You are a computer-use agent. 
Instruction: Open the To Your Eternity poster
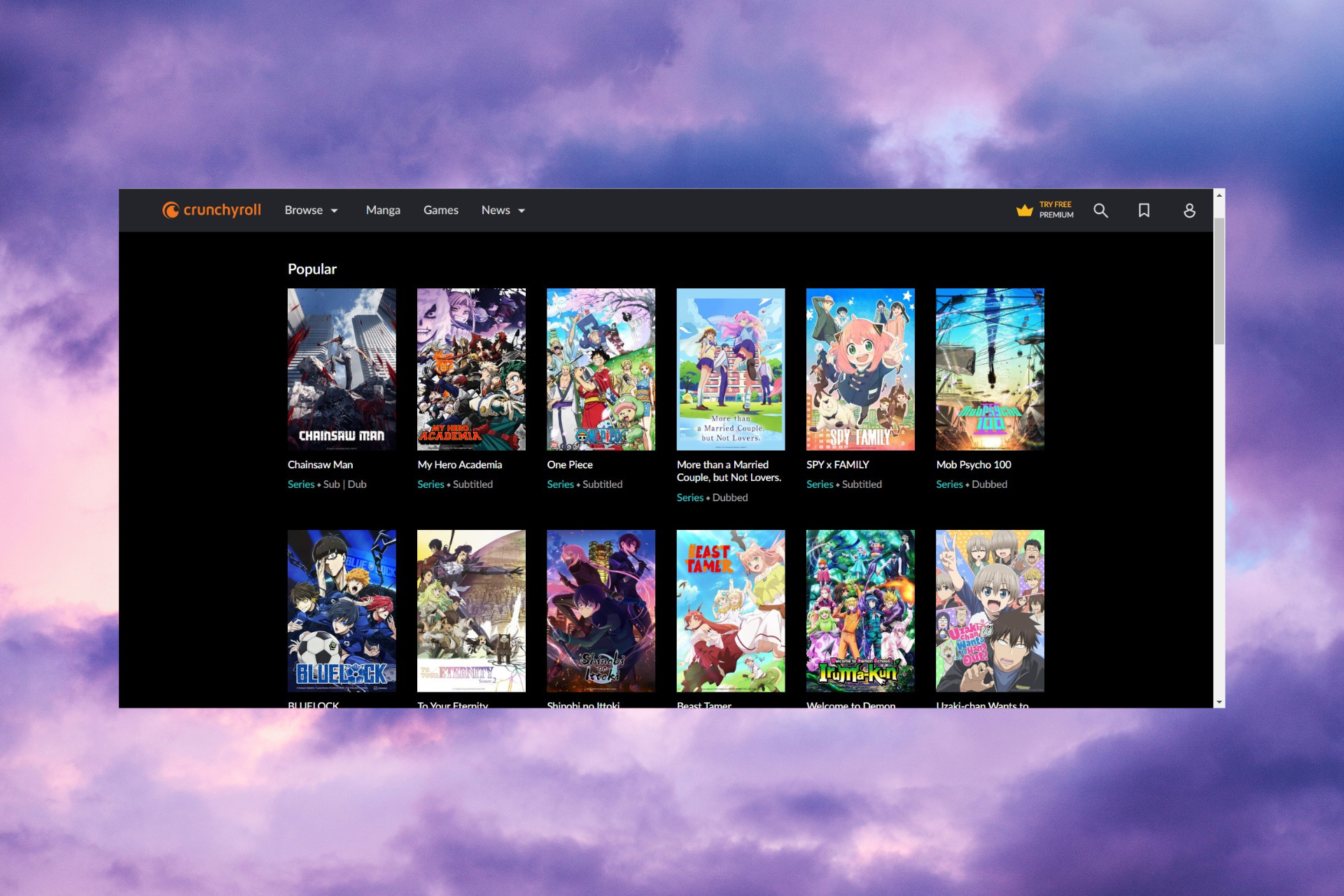click(x=471, y=610)
